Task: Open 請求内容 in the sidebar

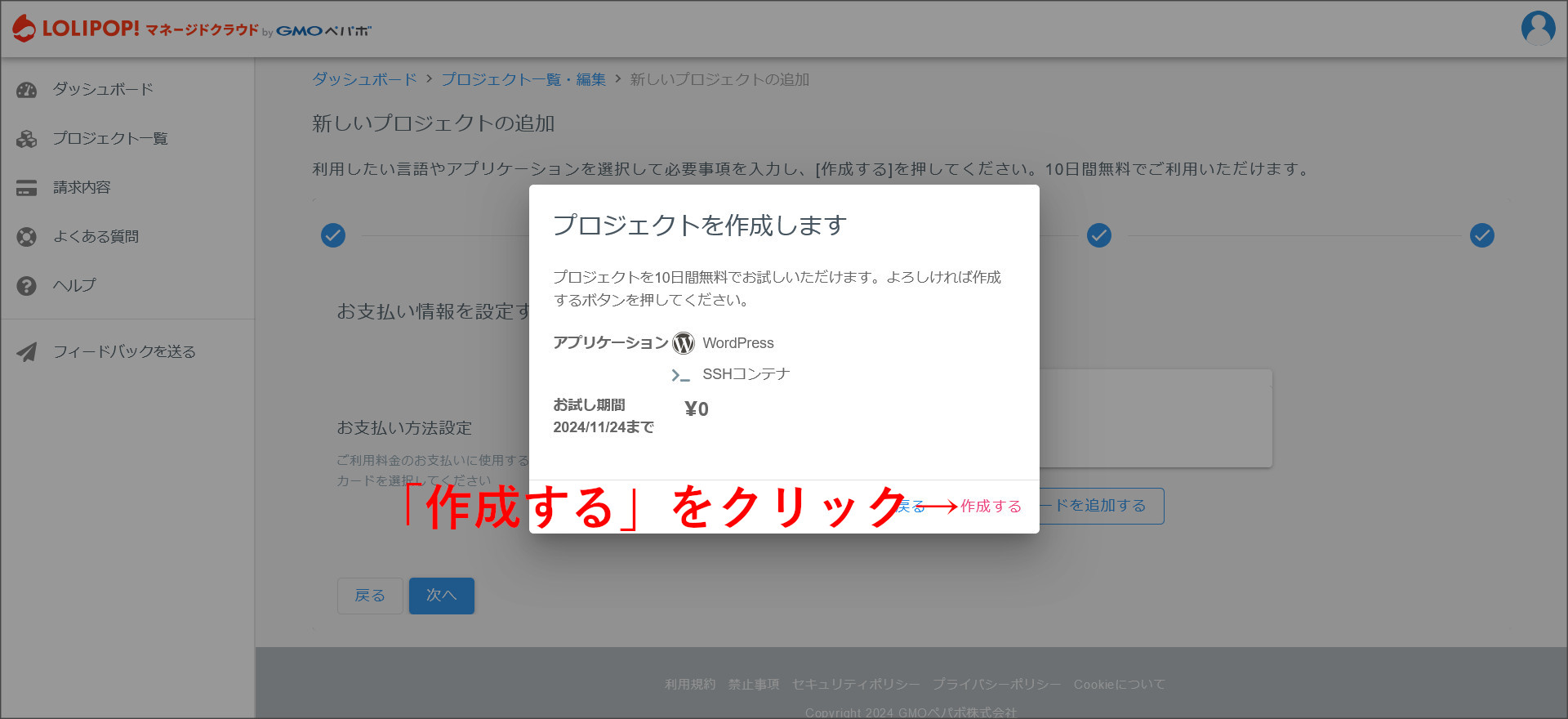Action: (82, 187)
